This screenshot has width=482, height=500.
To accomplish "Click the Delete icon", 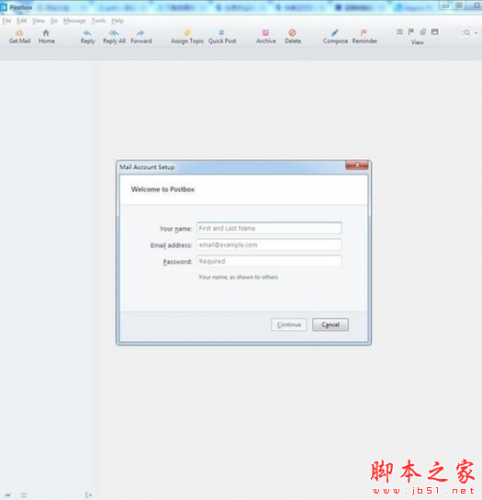I will tap(292, 33).
